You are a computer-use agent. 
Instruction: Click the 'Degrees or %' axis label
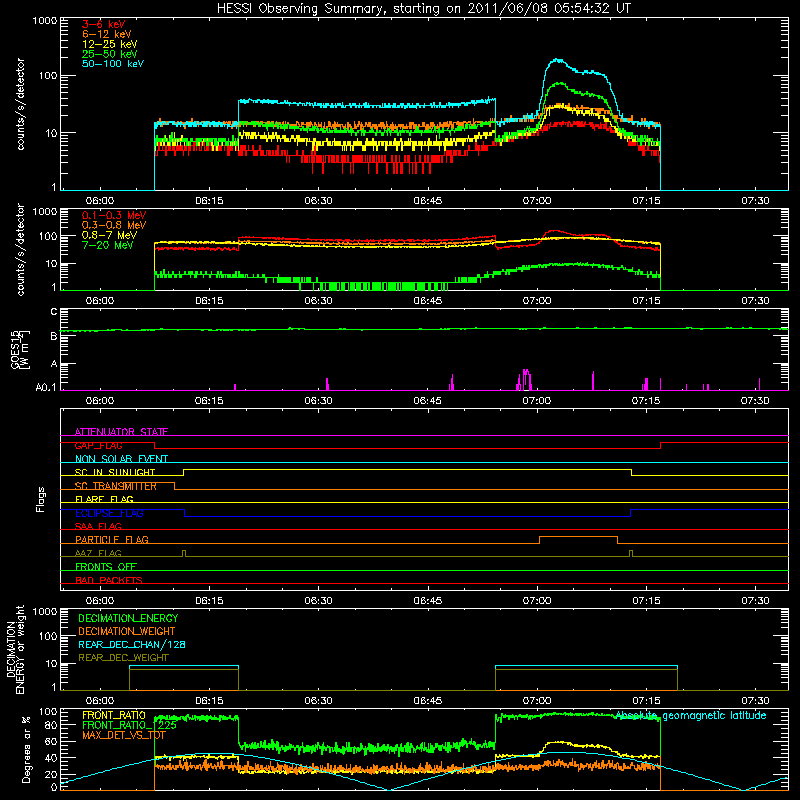click(x=26, y=749)
